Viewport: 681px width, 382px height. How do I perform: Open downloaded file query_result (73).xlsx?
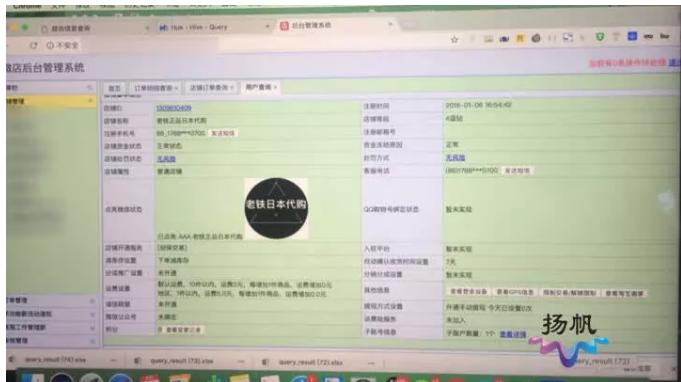[x=182, y=361]
